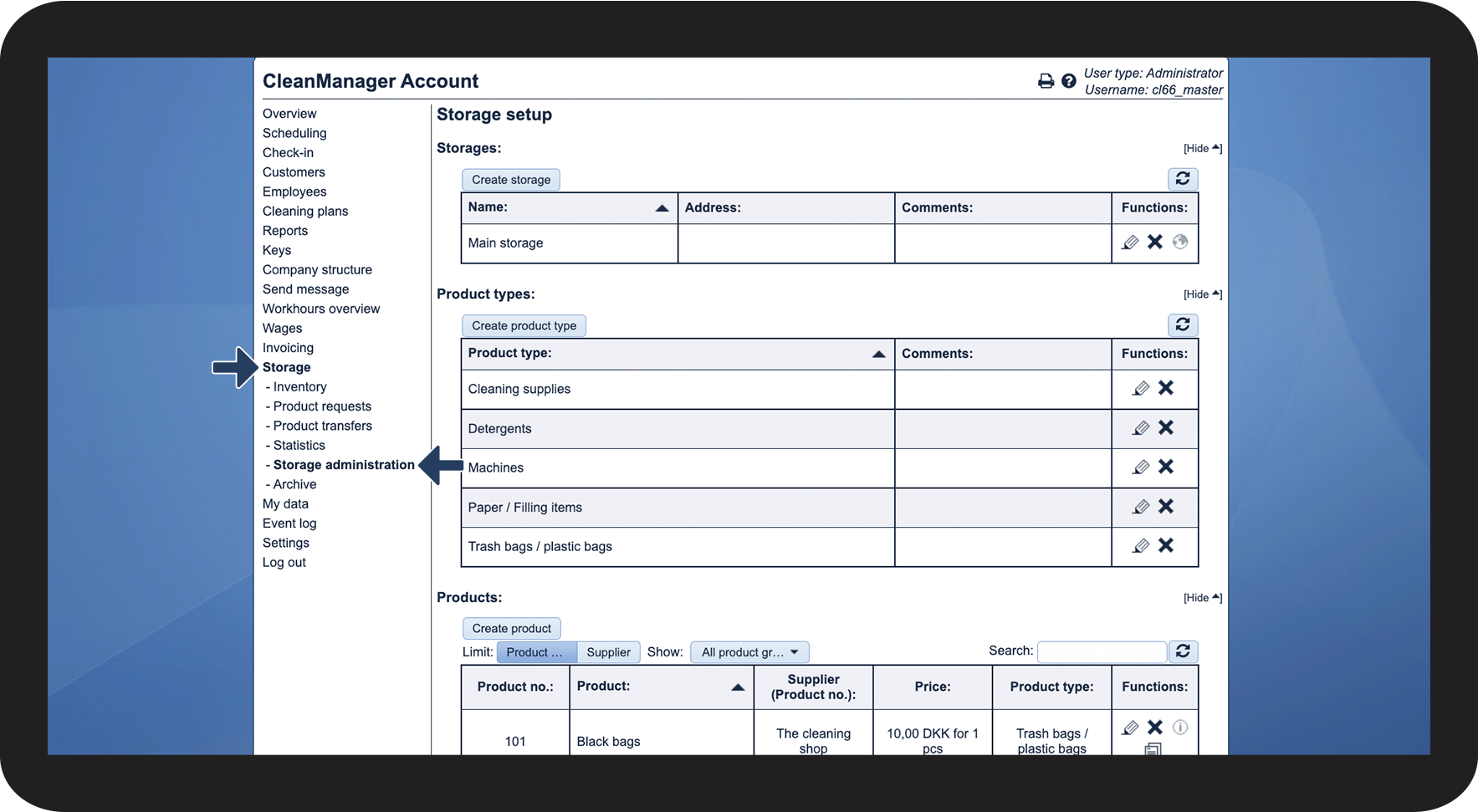
Task: View info icon for the Black bags product
Action: click(1180, 727)
